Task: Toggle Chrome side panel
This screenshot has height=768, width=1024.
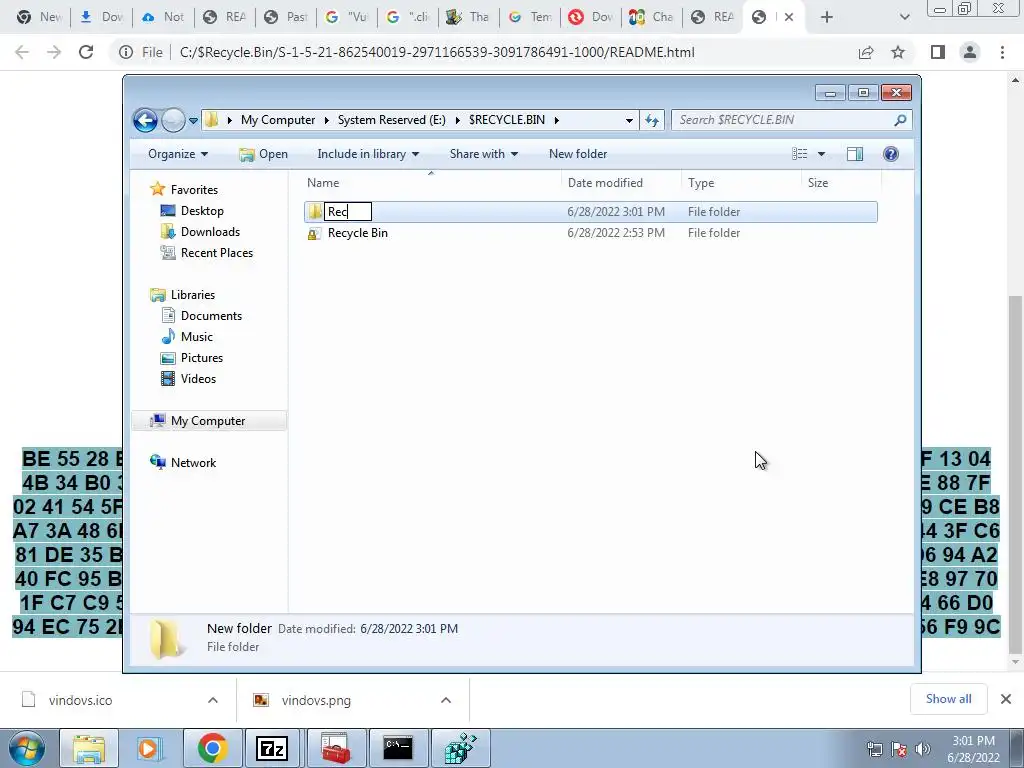Action: (938, 52)
